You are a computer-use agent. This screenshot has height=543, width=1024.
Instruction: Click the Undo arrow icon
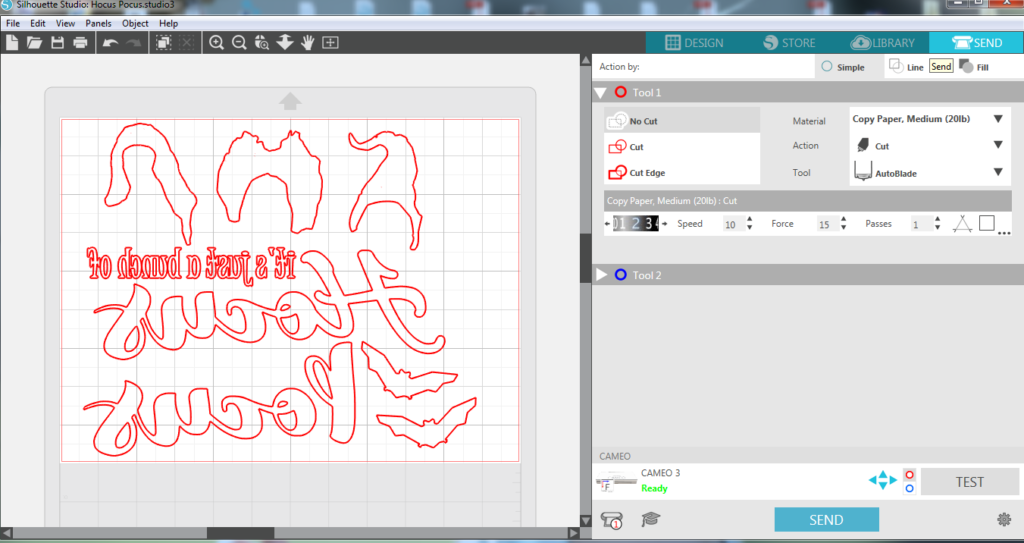coord(112,43)
